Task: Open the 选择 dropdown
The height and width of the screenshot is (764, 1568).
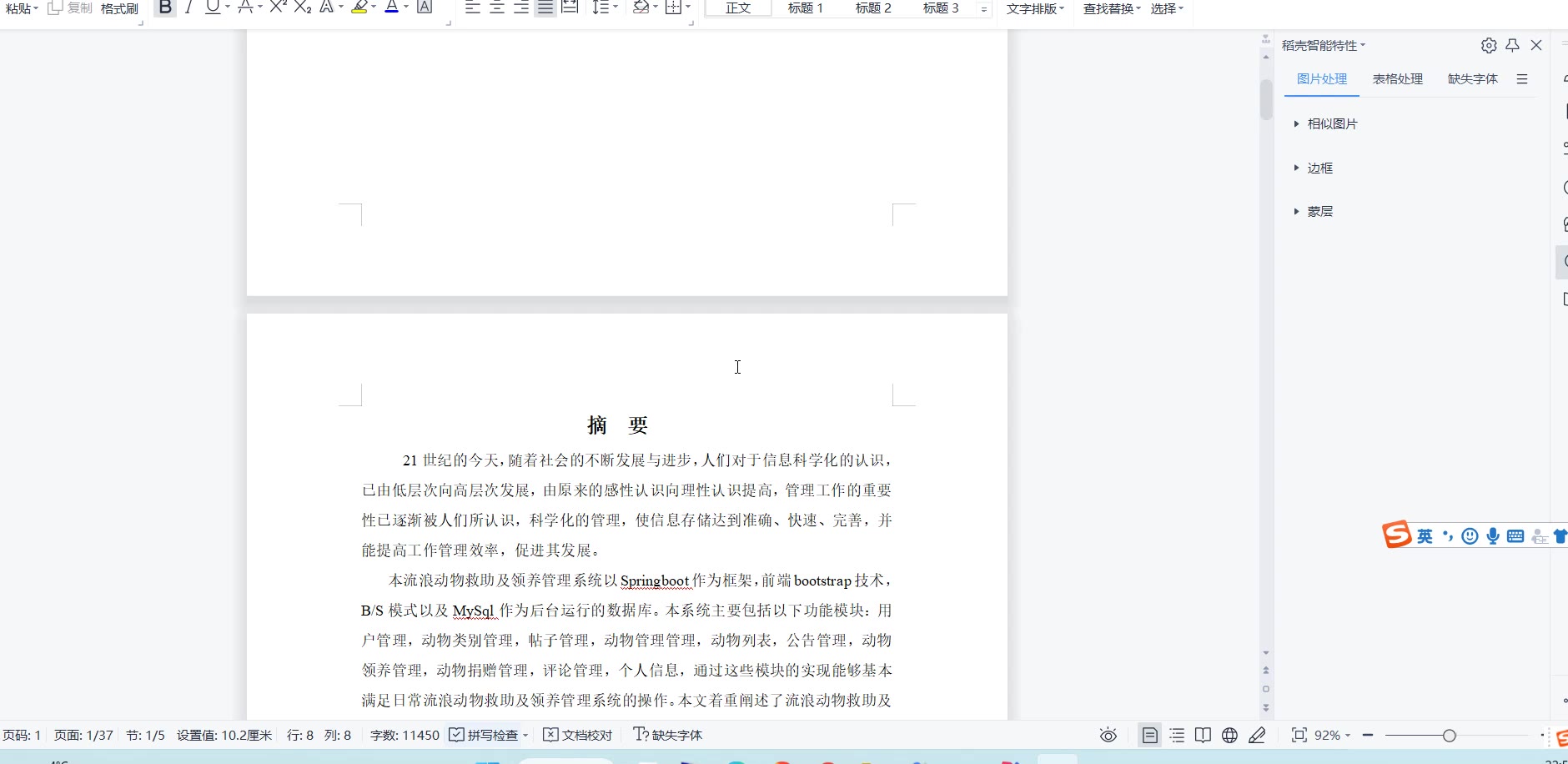Action: (1167, 8)
